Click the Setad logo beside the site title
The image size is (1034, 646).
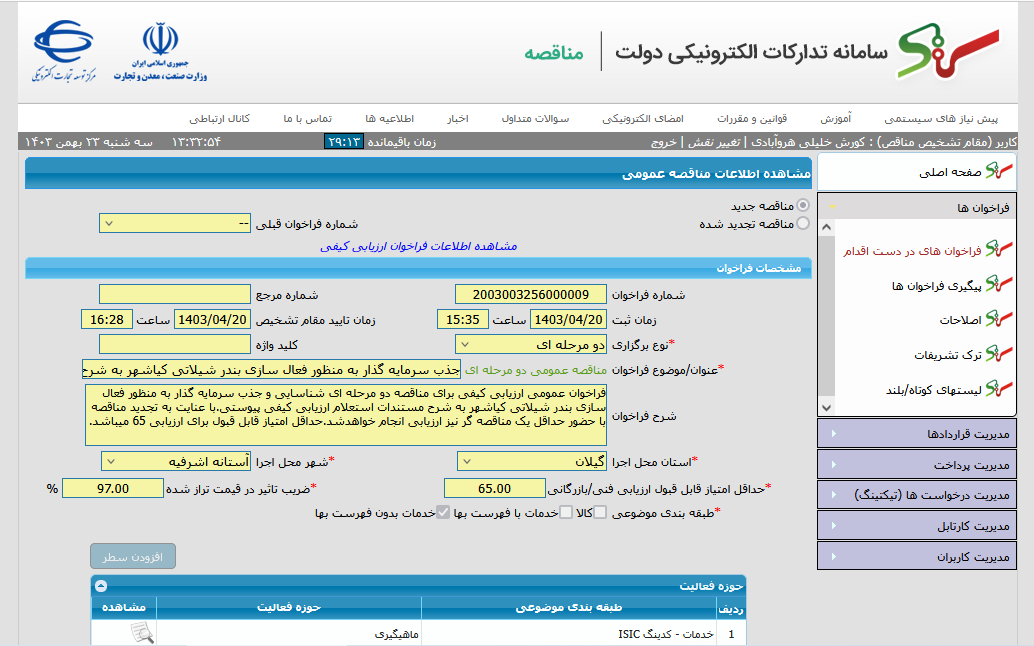[x=948, y=51]
